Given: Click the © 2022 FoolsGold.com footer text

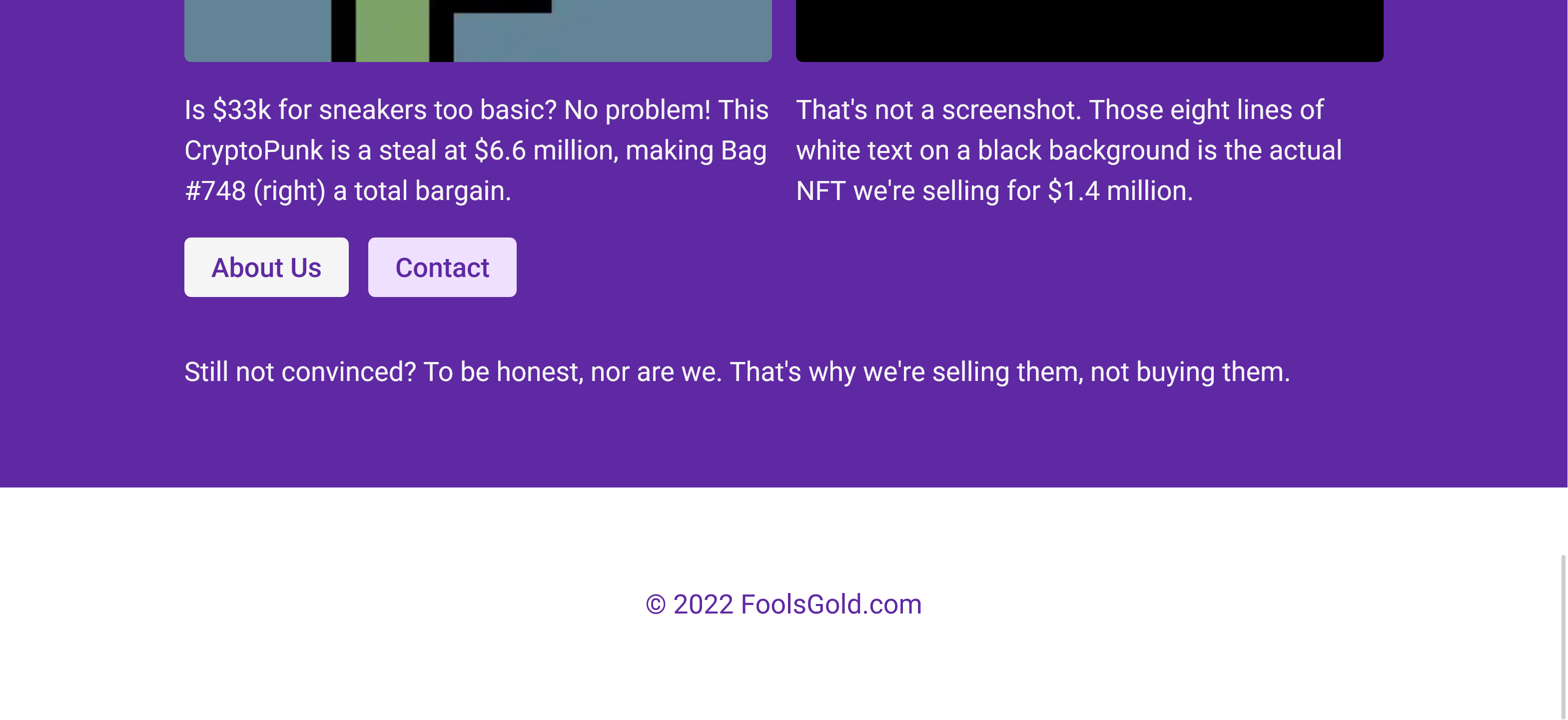Looking at the screenshot, I should [784, 604].
